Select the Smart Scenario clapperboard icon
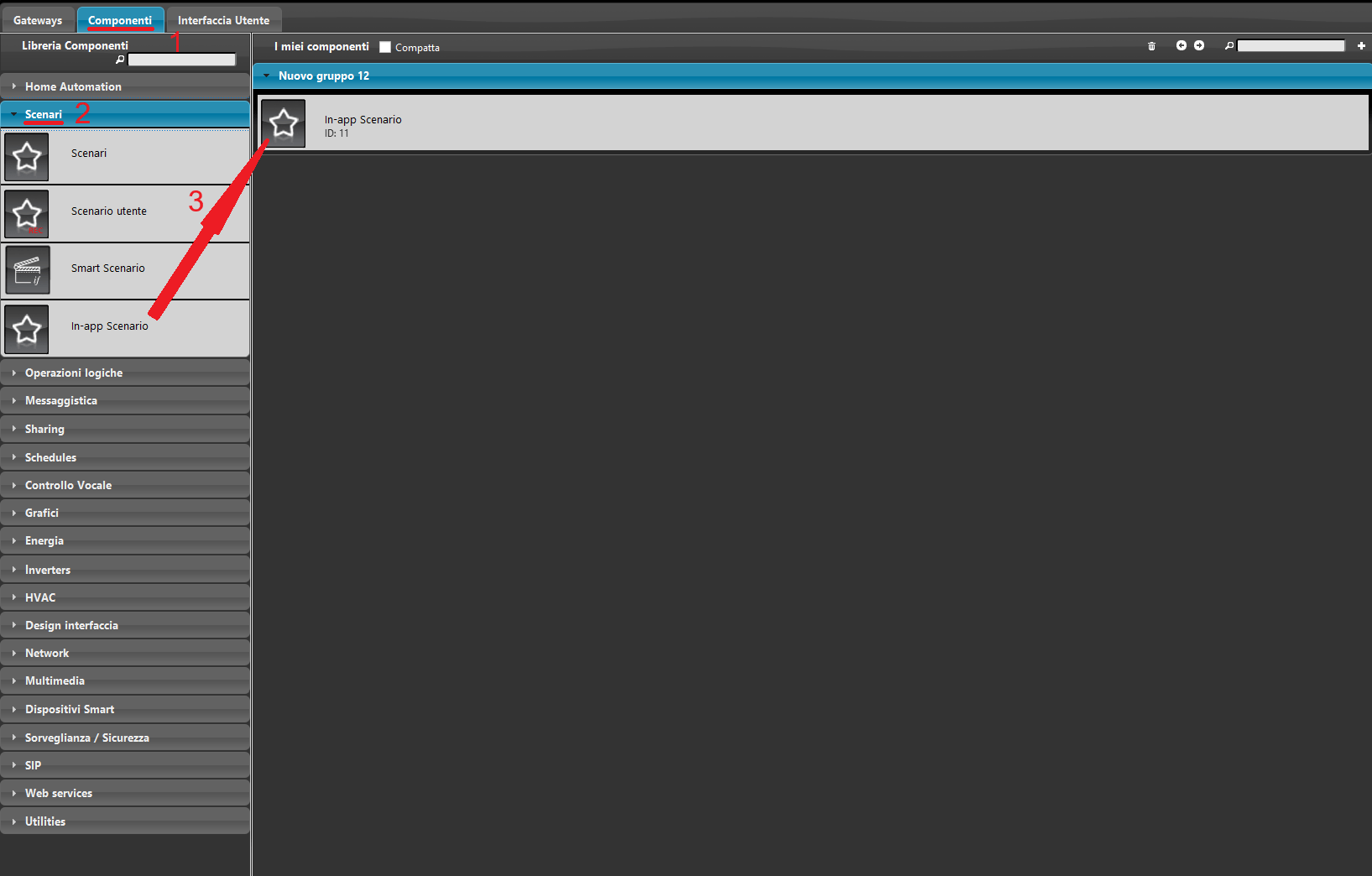The width and height of the screenshot is (1372, 876). (x=27, y=270)
